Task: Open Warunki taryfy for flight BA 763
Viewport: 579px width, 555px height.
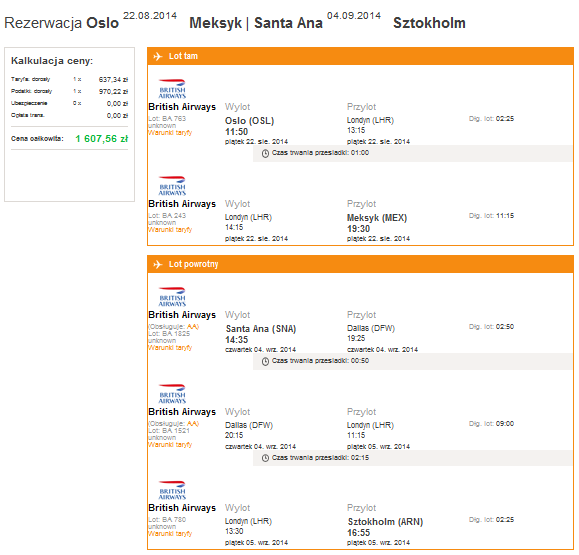Action: point(170,133)
